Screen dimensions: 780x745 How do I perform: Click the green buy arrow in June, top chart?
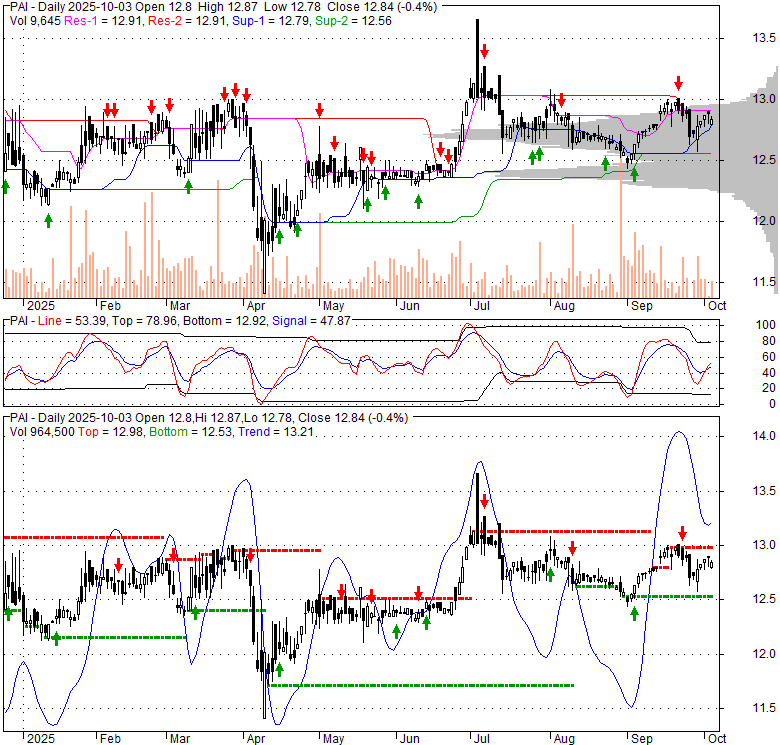(x=418, y=201)
